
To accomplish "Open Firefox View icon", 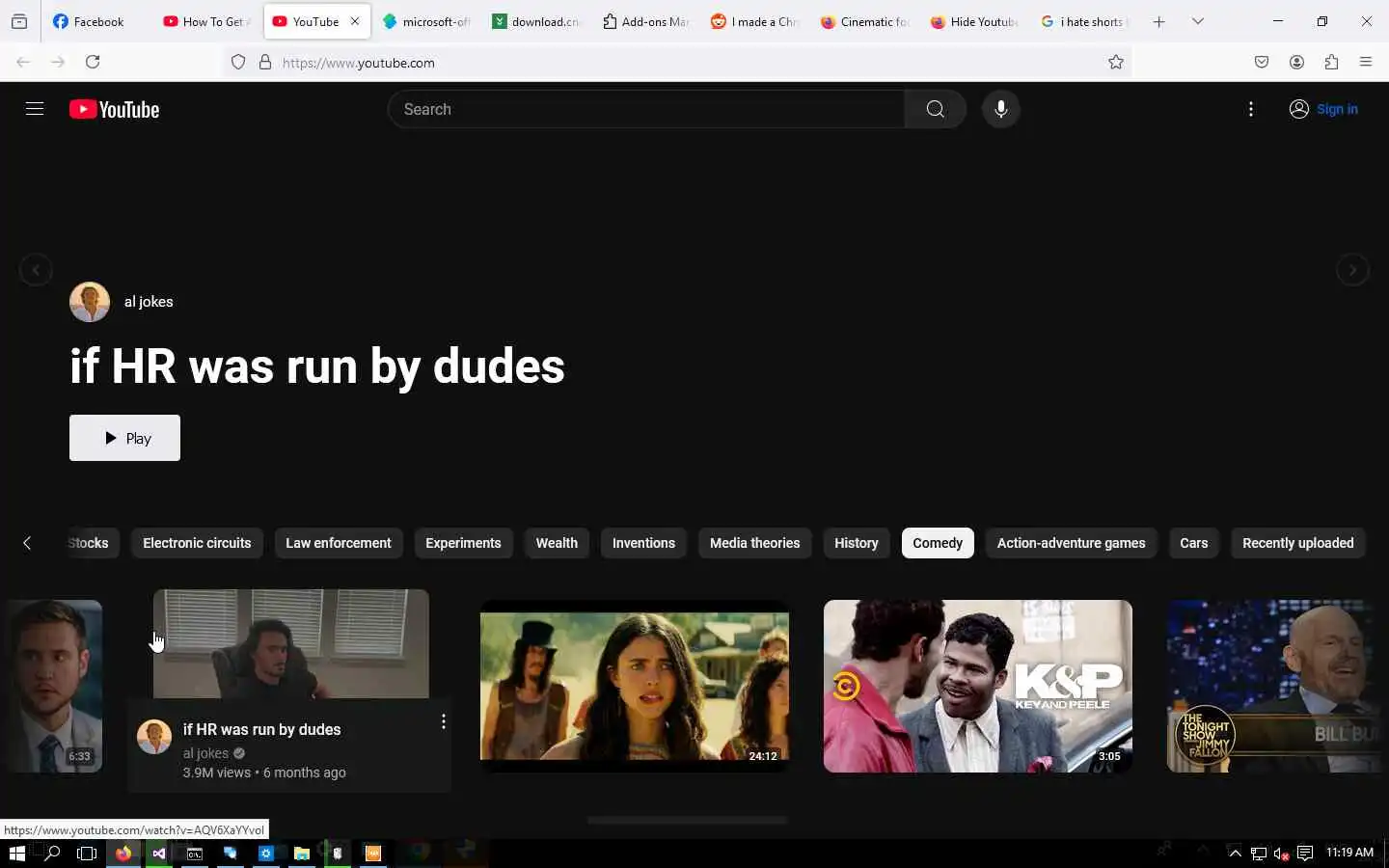I will tap(19, 21).
